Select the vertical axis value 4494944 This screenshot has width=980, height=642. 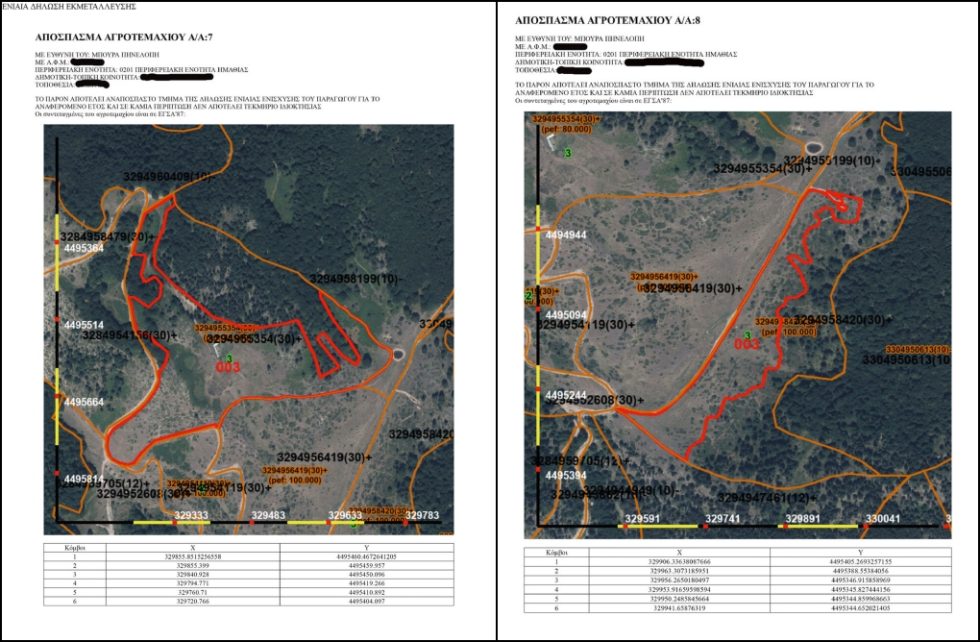coord(566,235)
